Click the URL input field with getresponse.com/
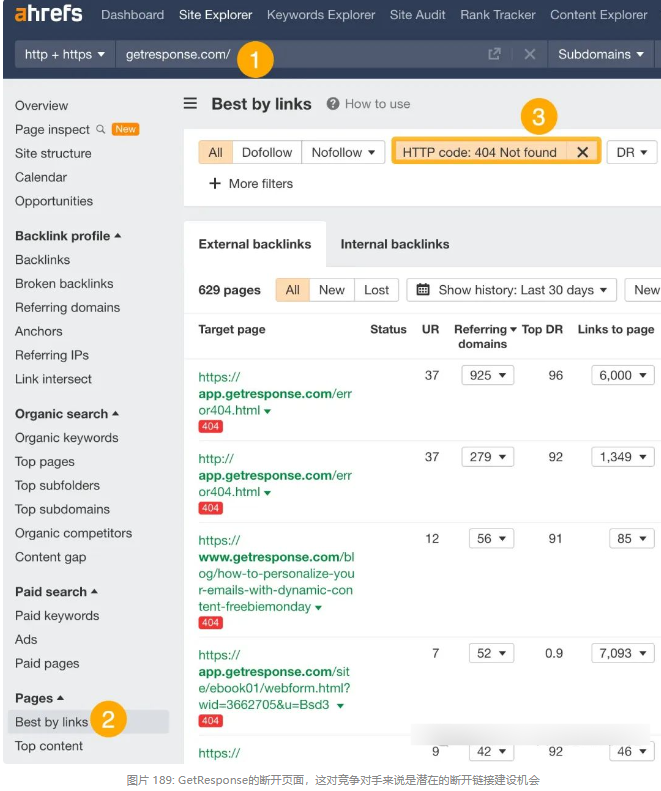Image resolution: width=661 pixels, height=791 pixels. point(300,54)
